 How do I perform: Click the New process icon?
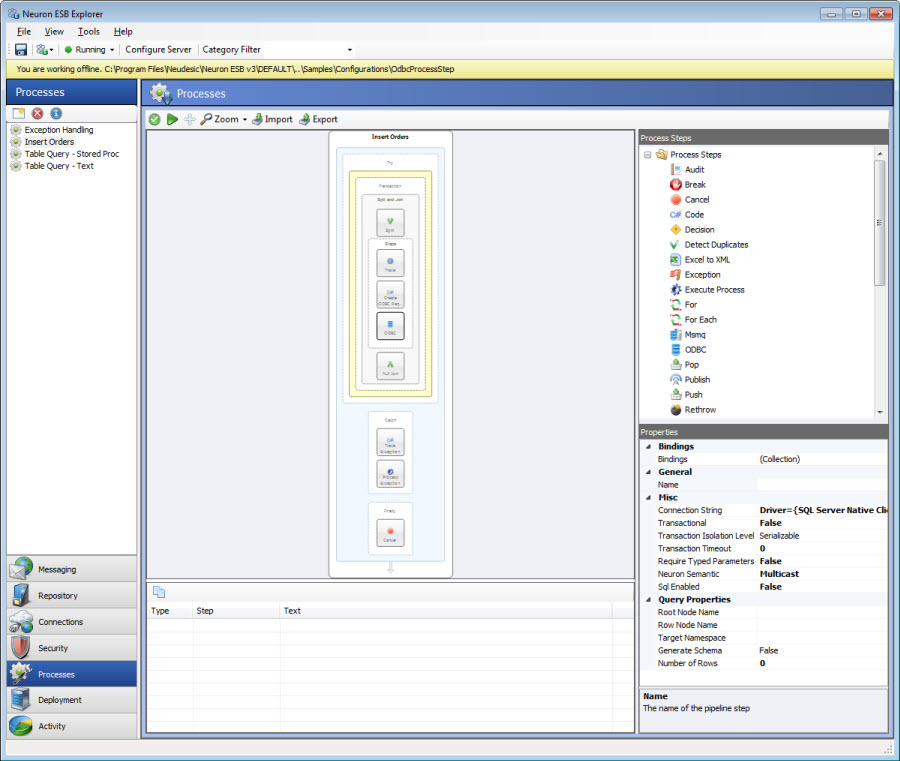(x=19, y=114)
